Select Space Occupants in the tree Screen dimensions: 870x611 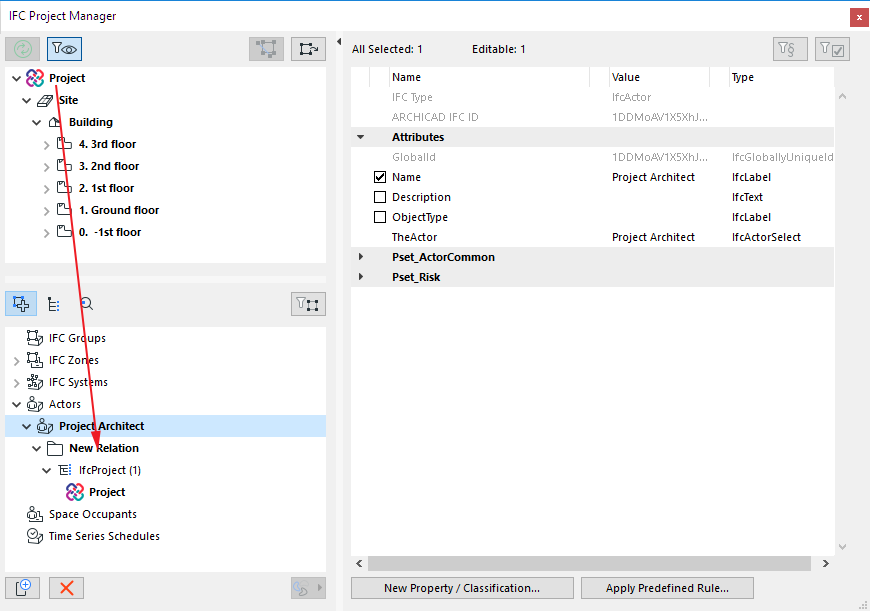pyautogui.click(x=93, y=514)
